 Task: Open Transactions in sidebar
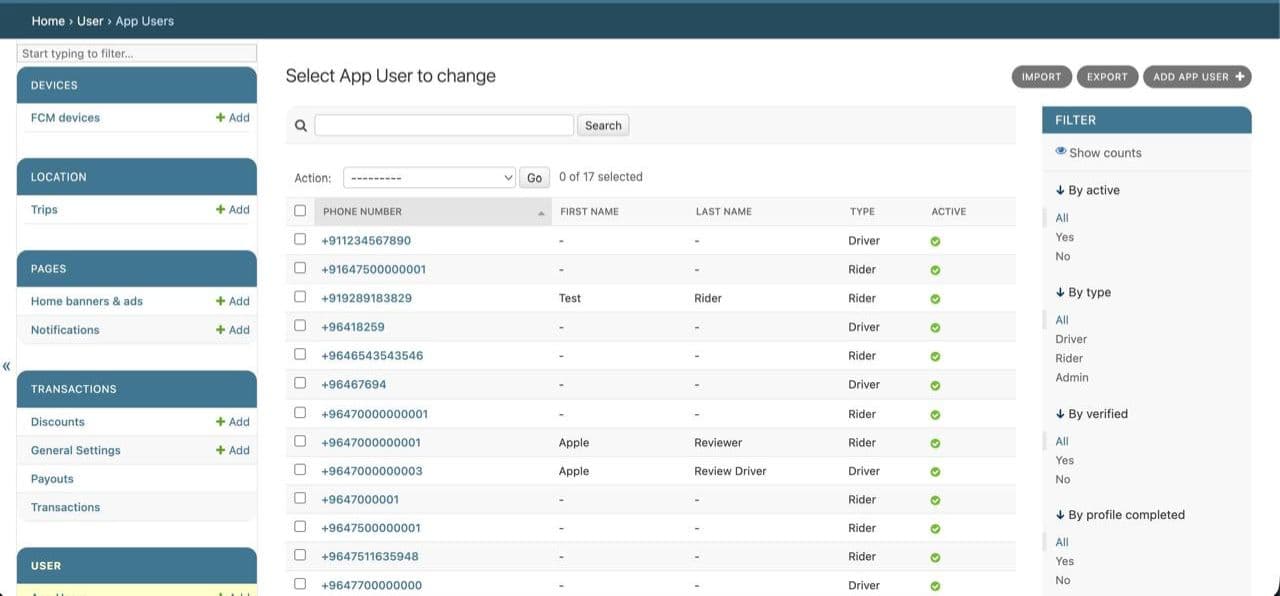(65, 507)
